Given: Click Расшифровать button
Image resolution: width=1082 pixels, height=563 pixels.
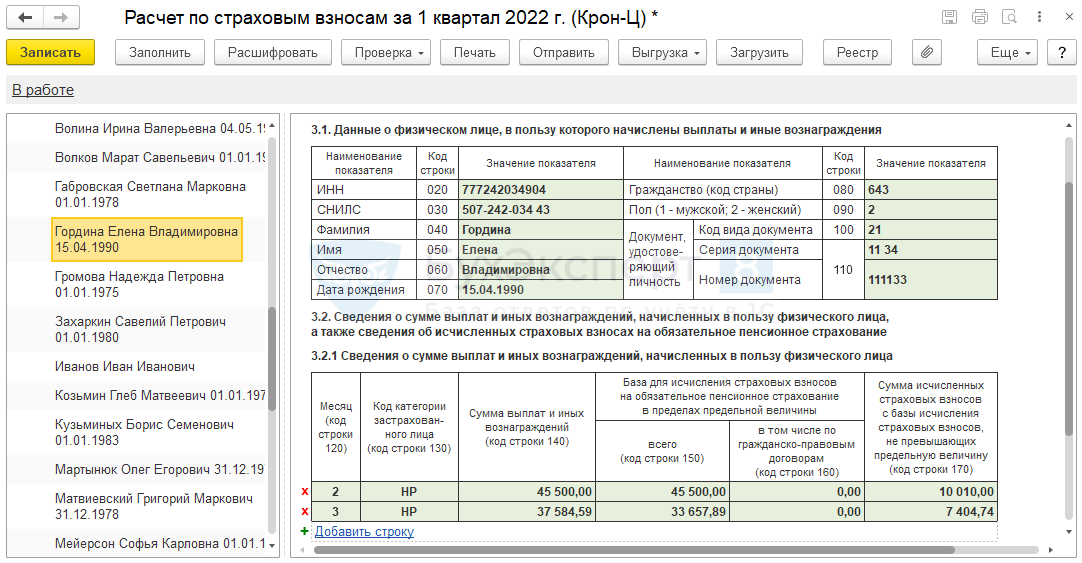Looking at the screenshot, I should (273, 52).
